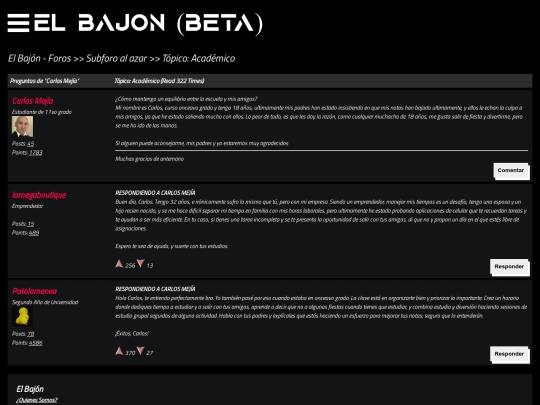Downvote Patolamenea's reply

click(x=140, y=351)
